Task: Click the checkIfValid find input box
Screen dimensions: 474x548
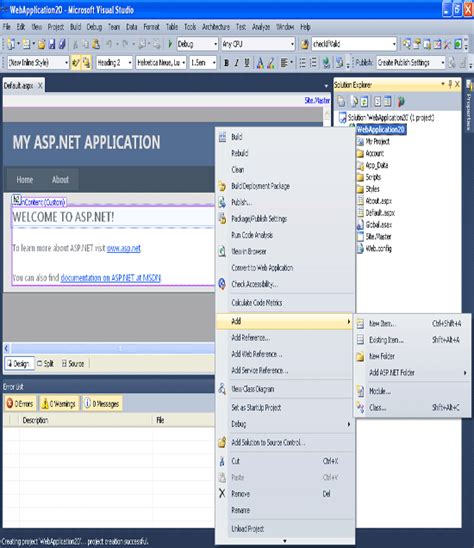Action: click(x=354, y=44)
